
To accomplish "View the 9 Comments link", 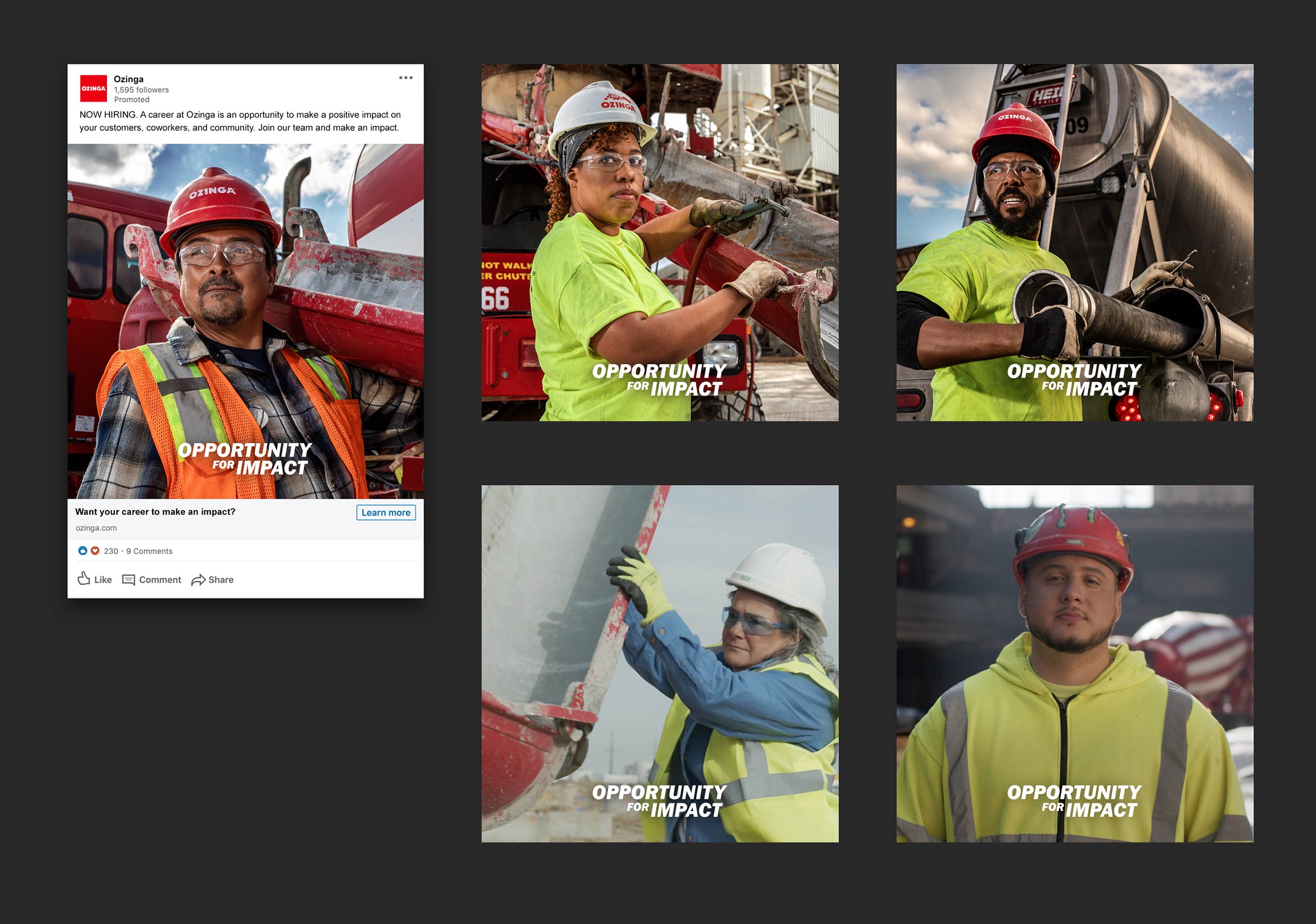I will click(149, 551).
